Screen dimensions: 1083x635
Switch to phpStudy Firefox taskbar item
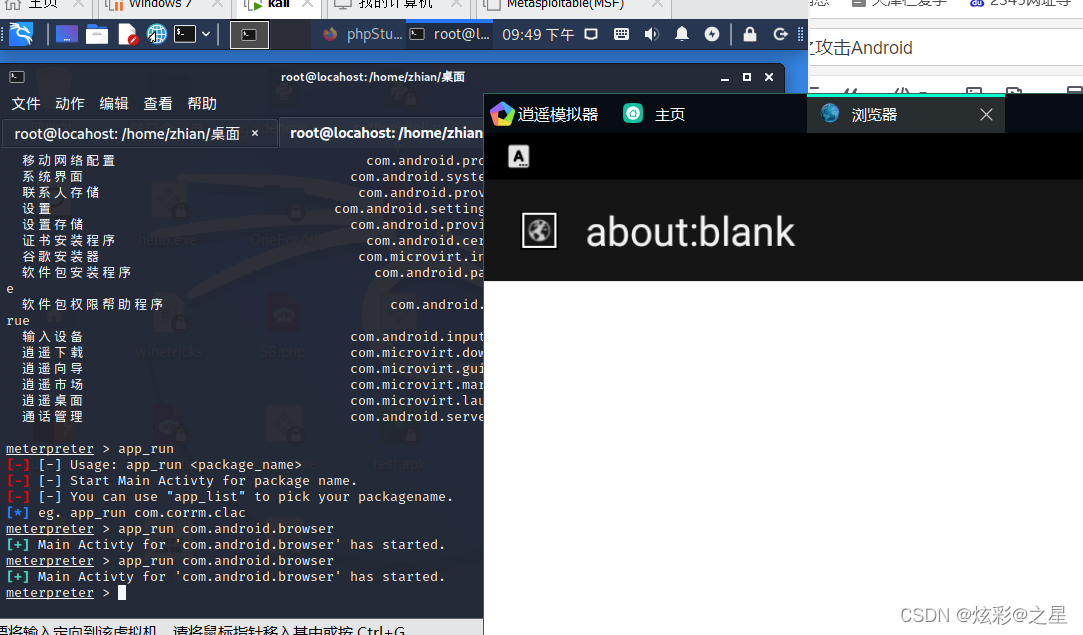363,34
